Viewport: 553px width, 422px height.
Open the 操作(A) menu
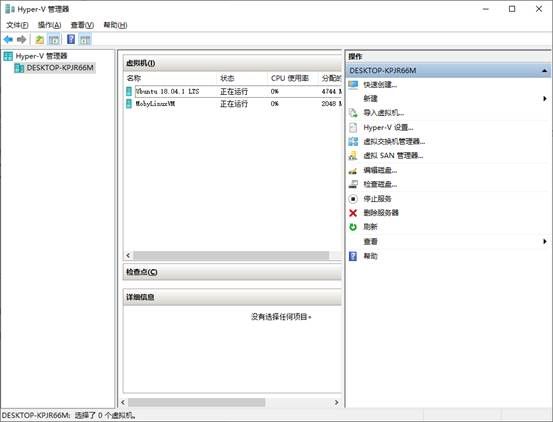49,25
